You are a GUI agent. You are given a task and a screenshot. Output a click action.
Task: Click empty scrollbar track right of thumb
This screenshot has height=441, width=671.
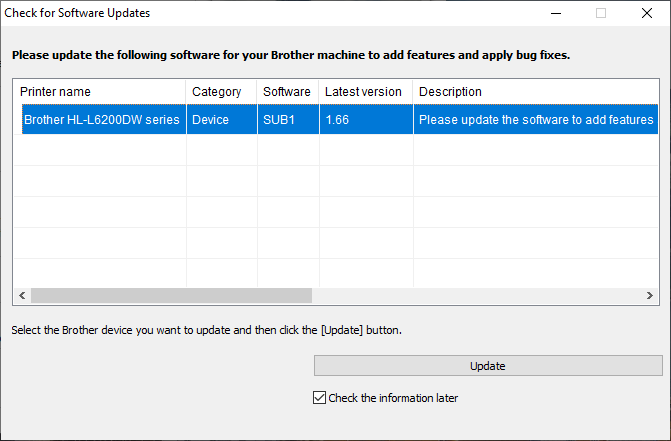click(477, 296)
